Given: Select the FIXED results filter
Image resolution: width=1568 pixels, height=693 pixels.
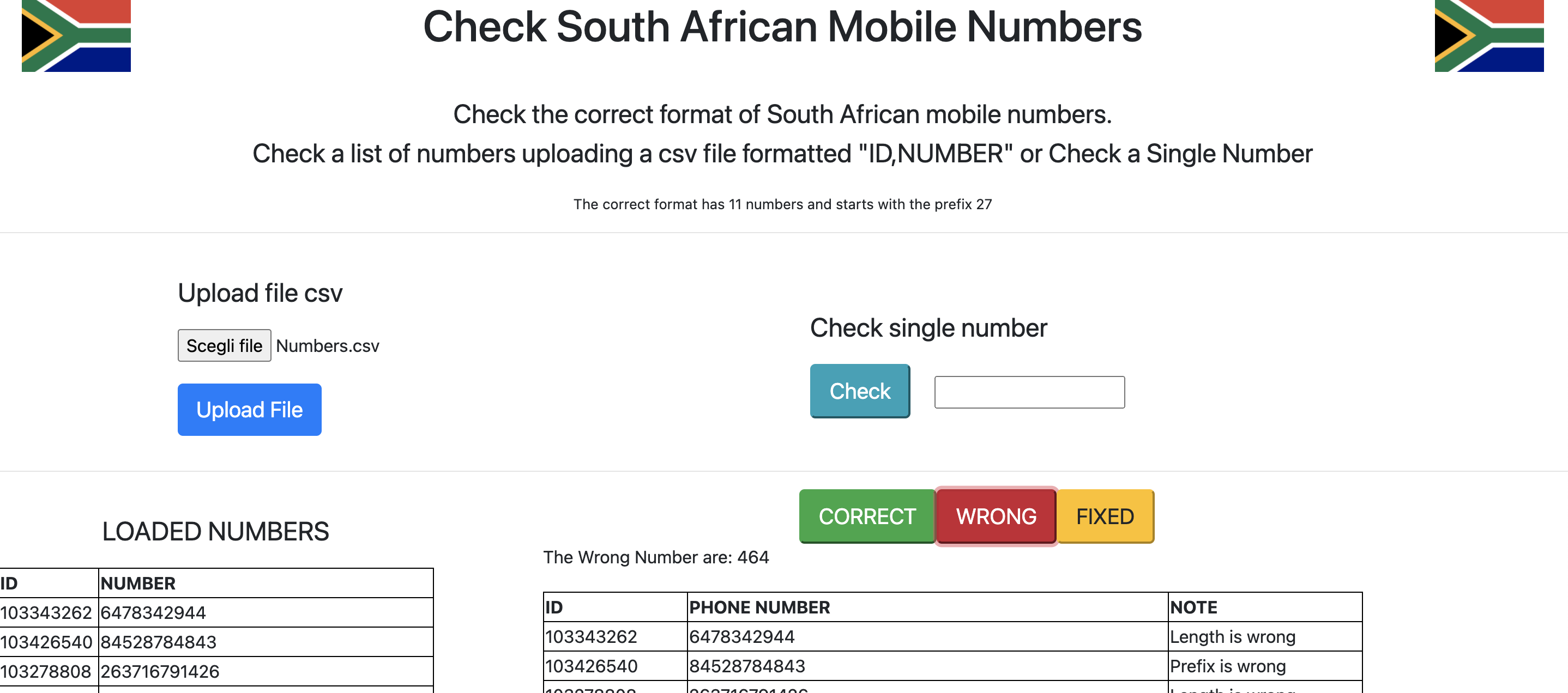Looking at the screenshot, I should coord(1105,516).
